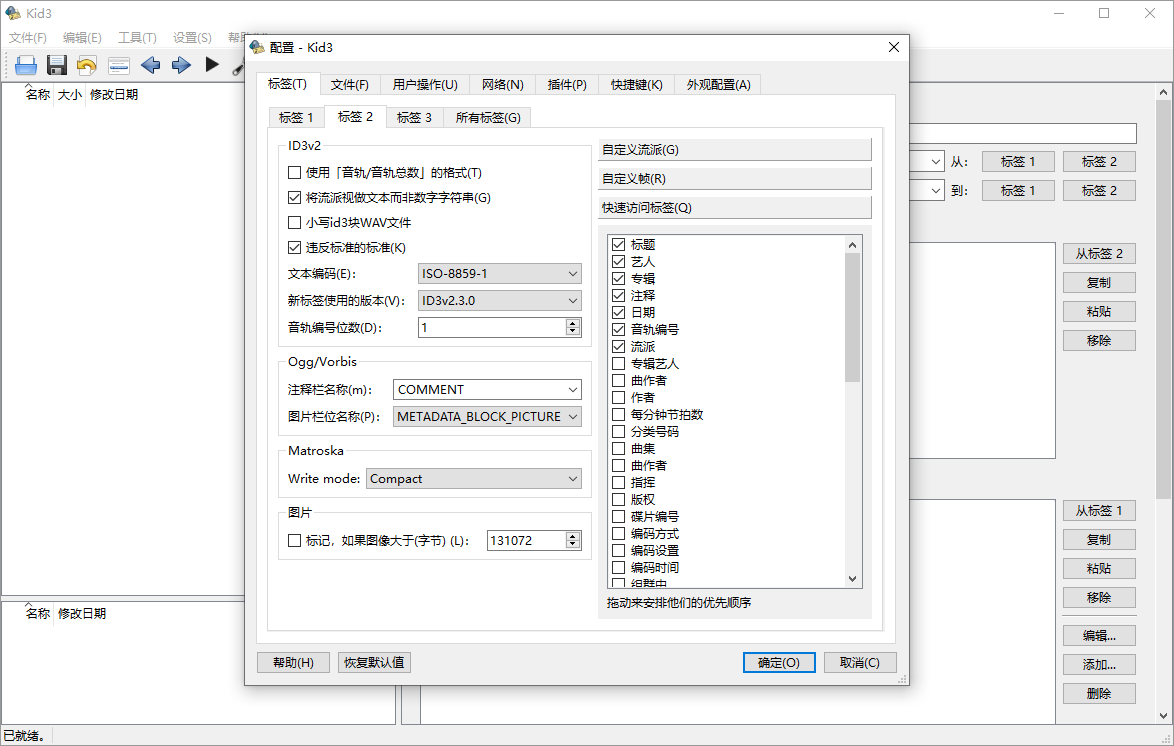The height and width of the screenshot is (746, 1174).
Task: Click 添加... button in main window
Action: click(1099, 664)
